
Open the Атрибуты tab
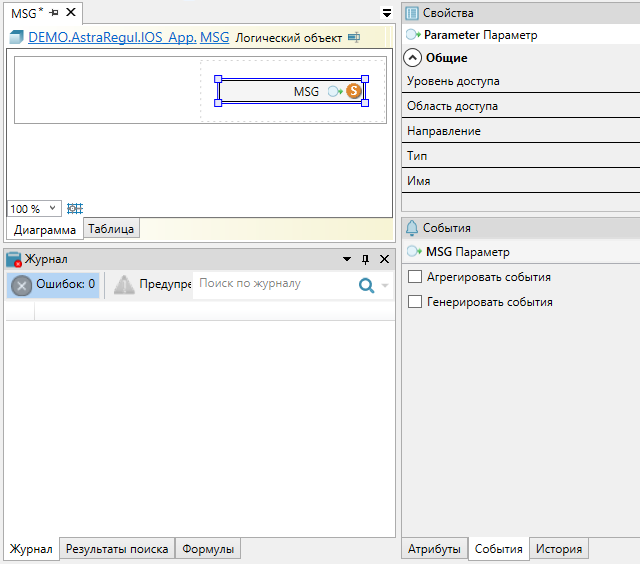[x=434, y=549]
